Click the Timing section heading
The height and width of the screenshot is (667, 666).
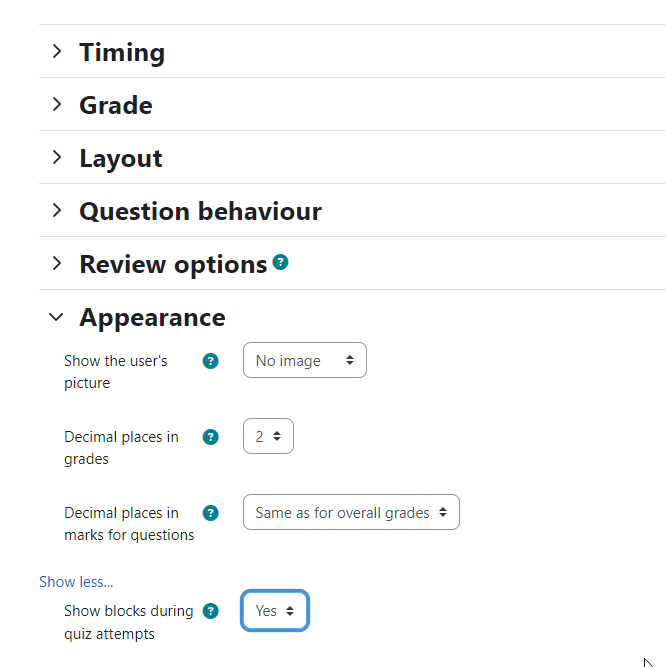(x=122, y=52)
